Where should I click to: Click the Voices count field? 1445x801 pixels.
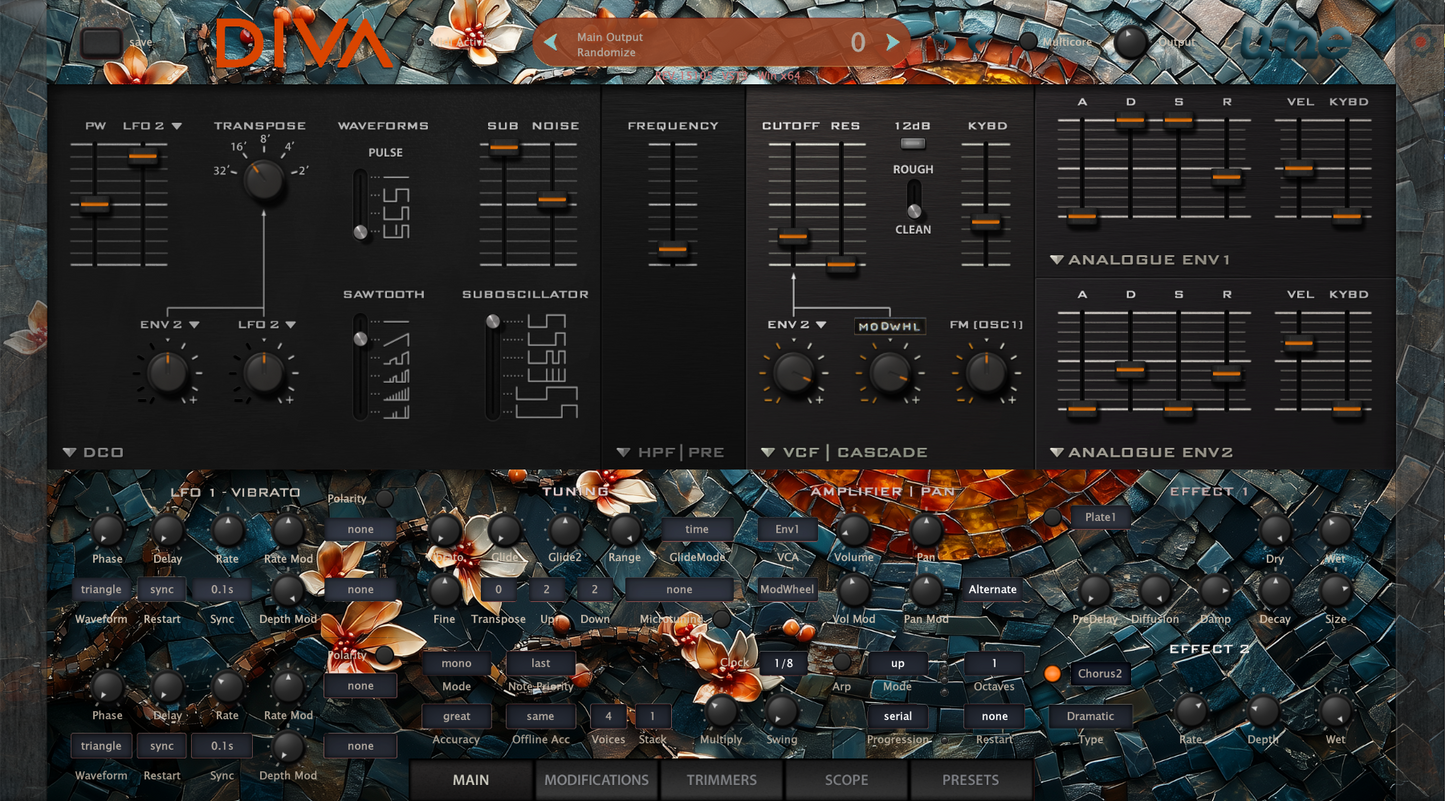(x=608, y=716)
